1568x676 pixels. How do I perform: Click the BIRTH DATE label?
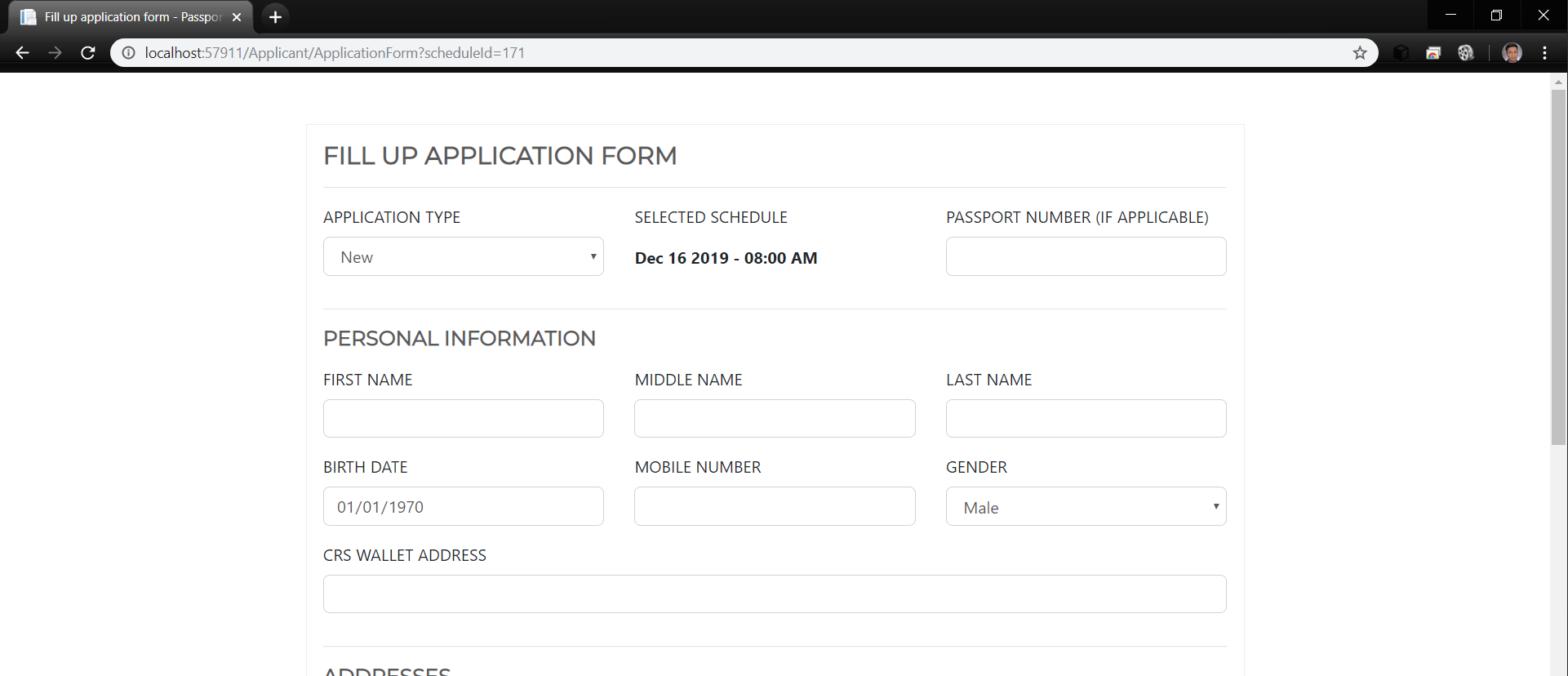coord(366,467)
